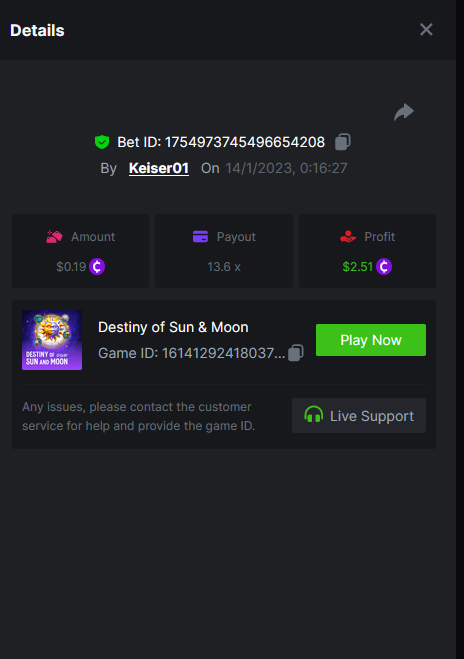Click the 13.6 x payout value

pos(224,267)
